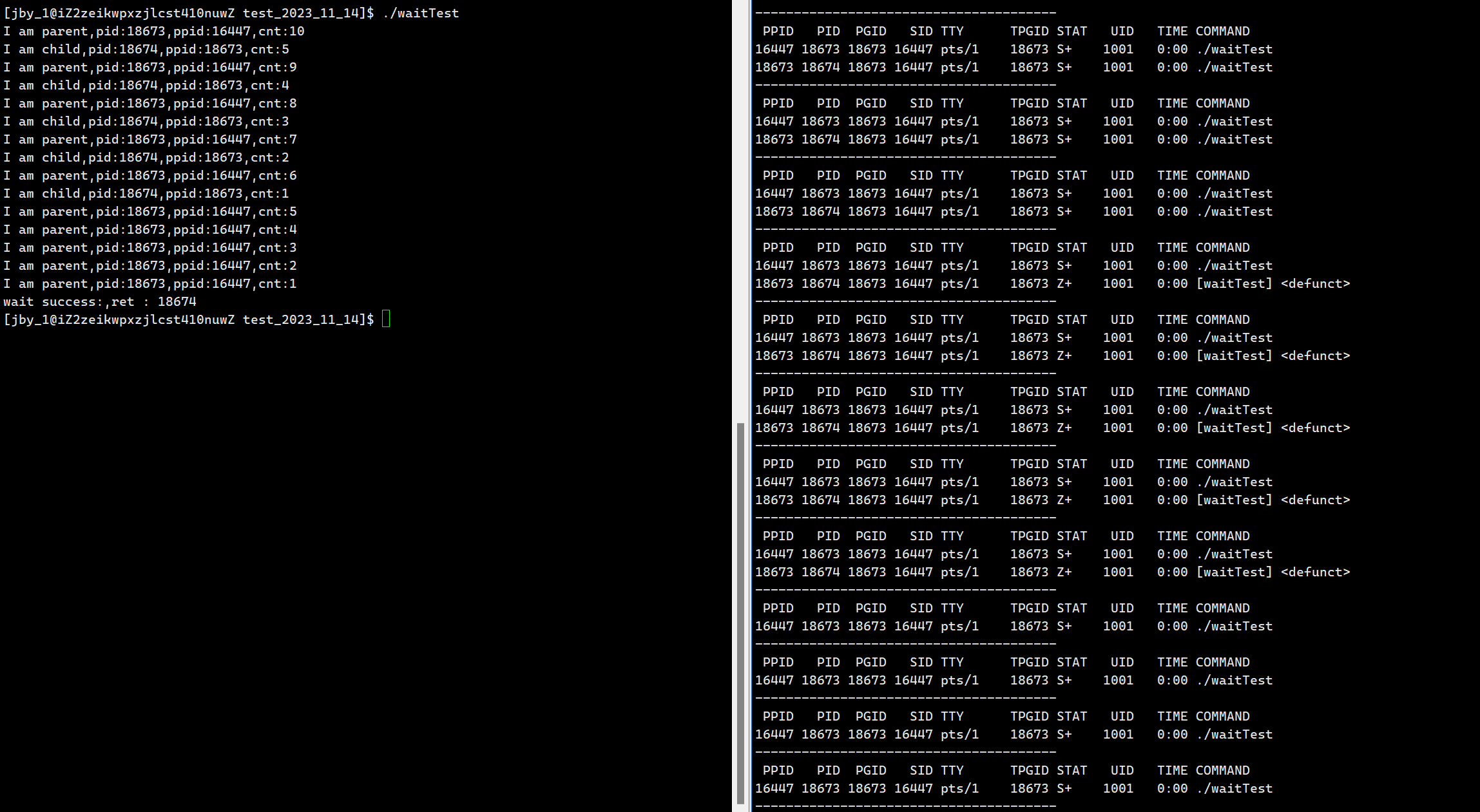Click the parent output line ending cnt:2
This screenshot has width=1480, height=812.
pos(150,265)
